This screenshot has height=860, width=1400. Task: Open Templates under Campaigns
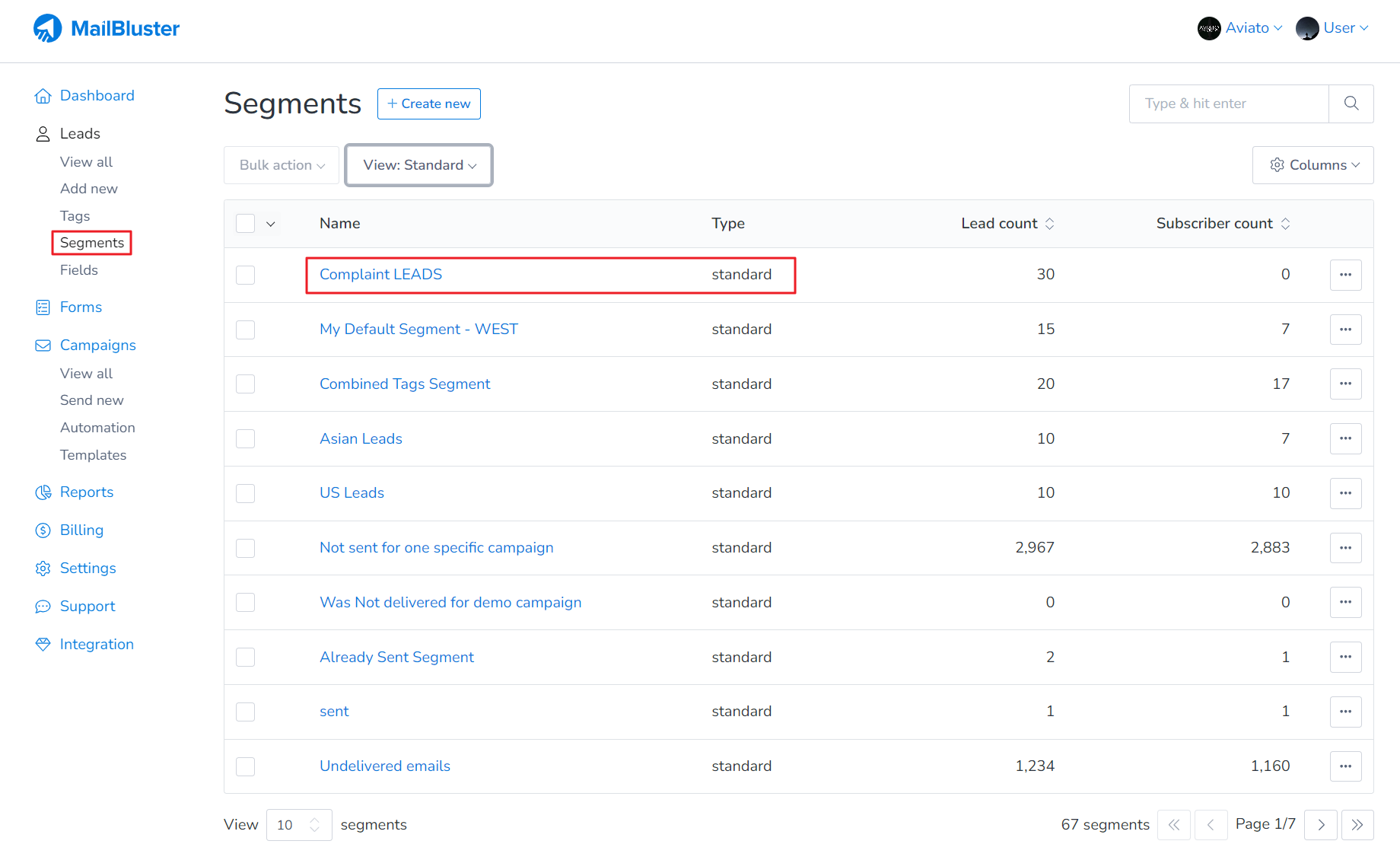[x=93, y=454]
